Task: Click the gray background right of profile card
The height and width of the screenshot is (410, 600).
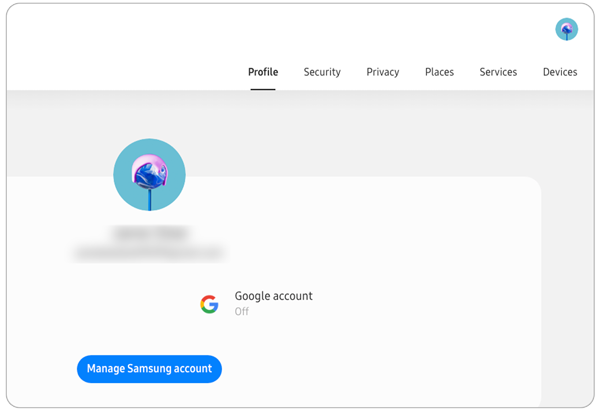Action: [x=568, y=250]
